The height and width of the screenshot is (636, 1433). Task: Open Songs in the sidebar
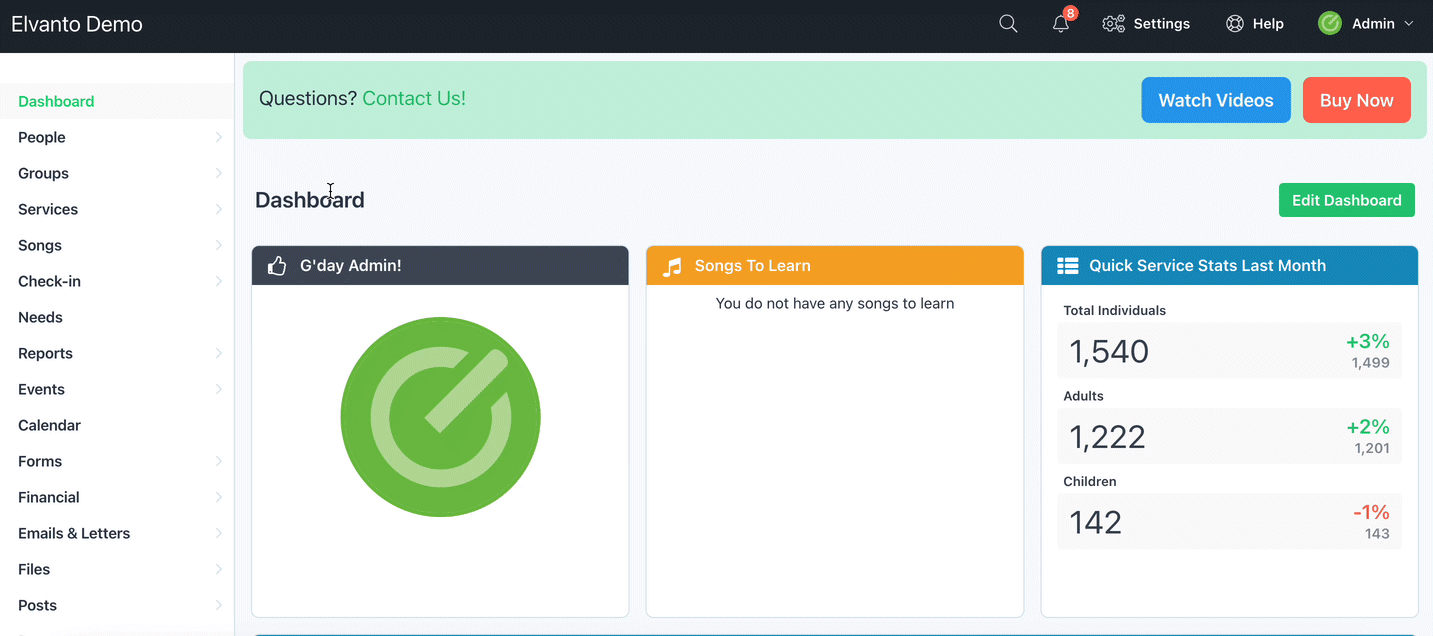117,245
